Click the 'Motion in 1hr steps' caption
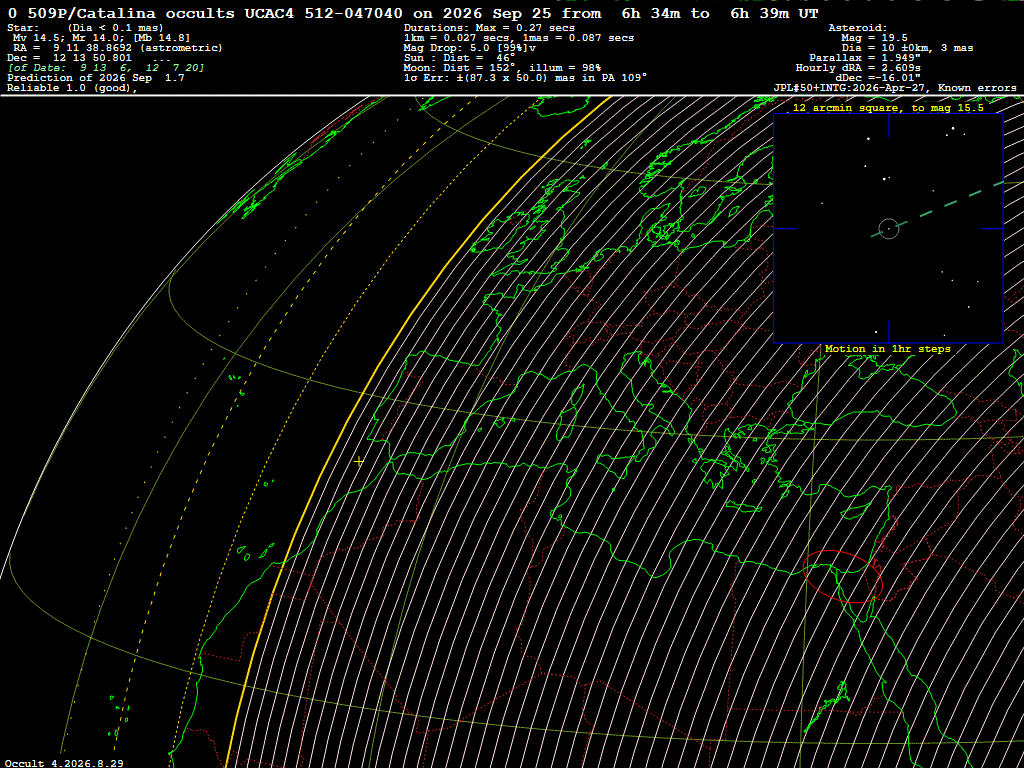This screenshot has height=768, width=1024. point(888,349)
